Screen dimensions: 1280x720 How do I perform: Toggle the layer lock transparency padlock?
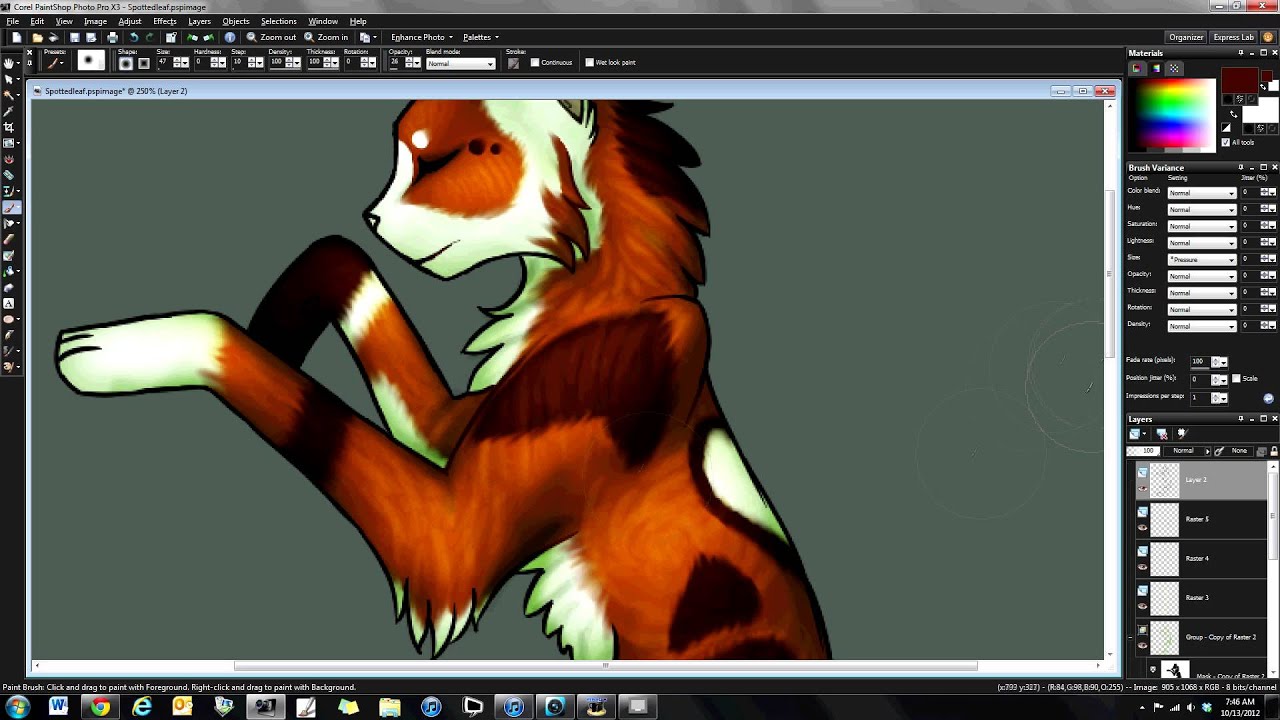click(x=1273, y=451)
